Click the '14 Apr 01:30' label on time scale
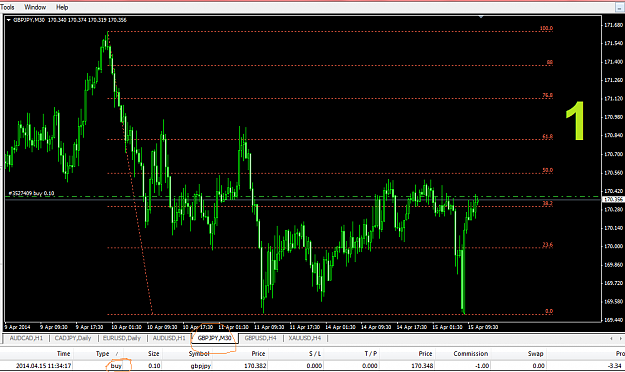Image resolution: width=625 pixels, height=372 pixels. pyautogui.click(x=340, y=327)
